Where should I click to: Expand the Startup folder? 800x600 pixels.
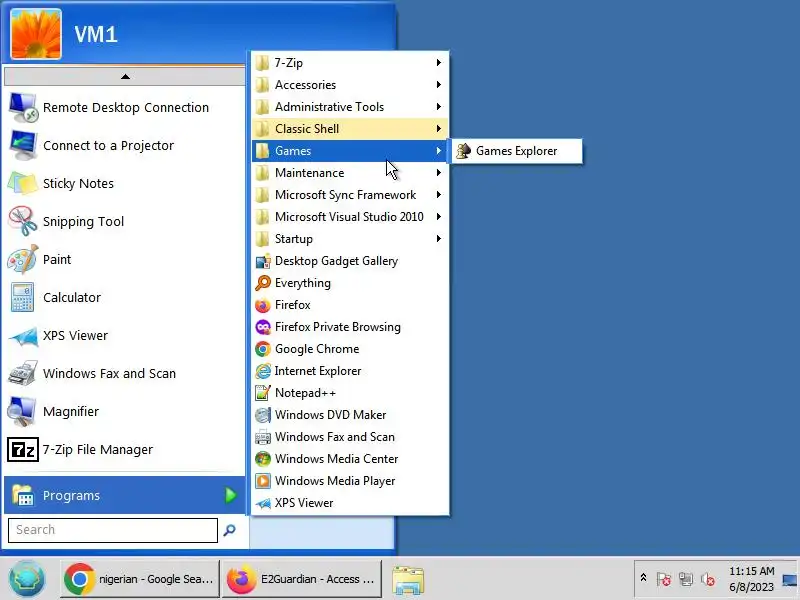pos(351,239)
